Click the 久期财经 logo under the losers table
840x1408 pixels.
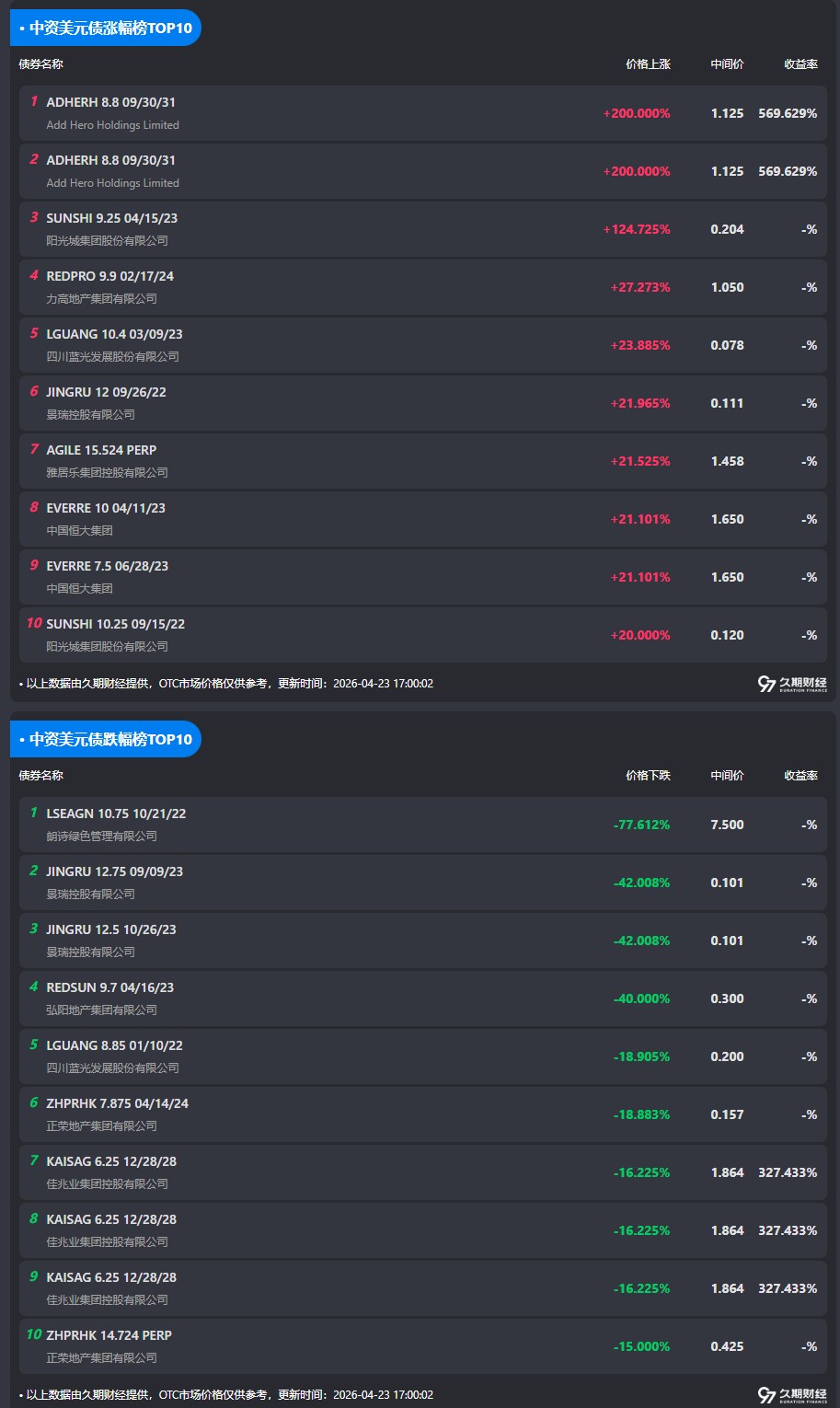coord(792,1395)
